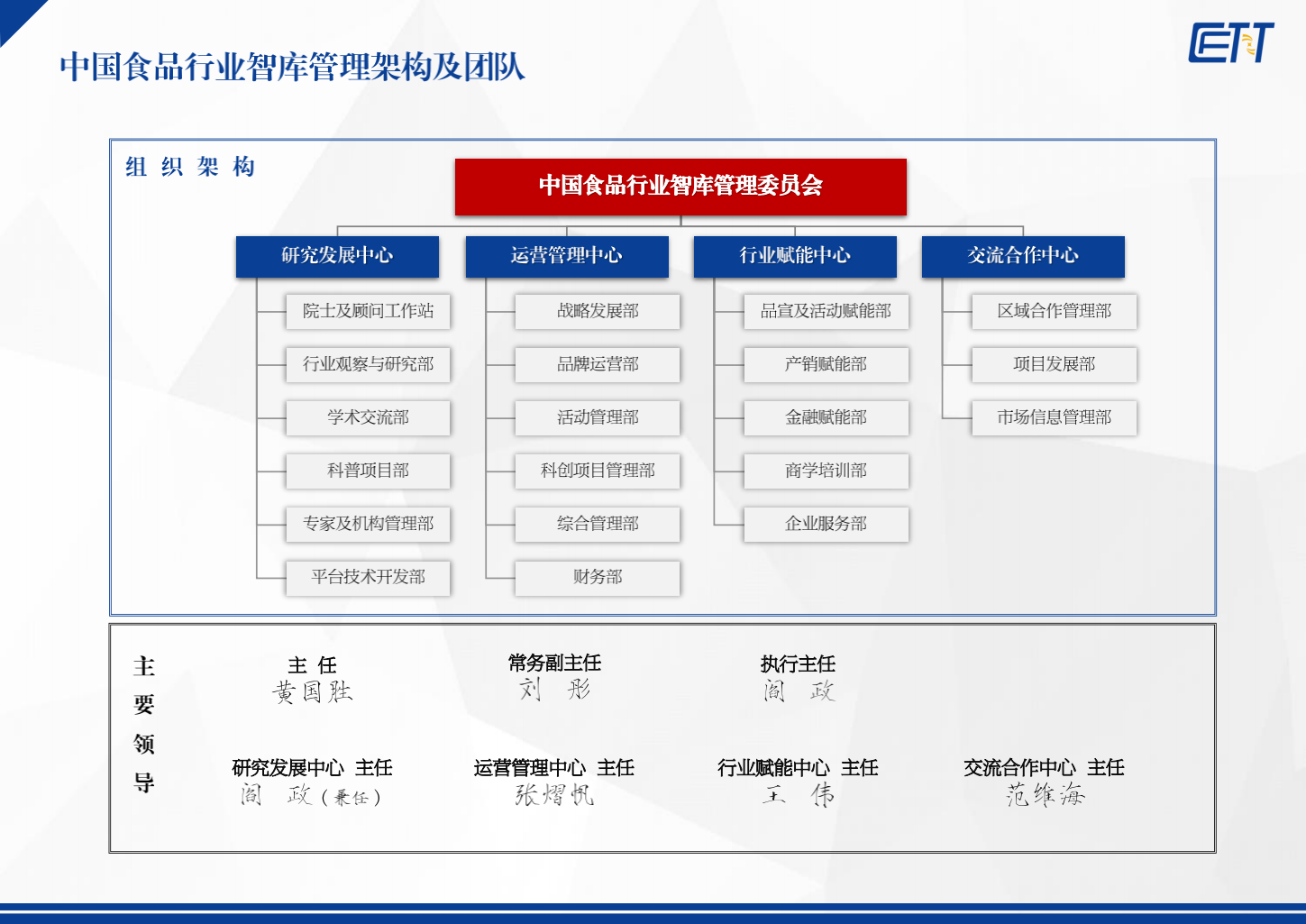Select the 黄国胜 name under 主任
The image size is (1306, 924).
pos(312,692)
